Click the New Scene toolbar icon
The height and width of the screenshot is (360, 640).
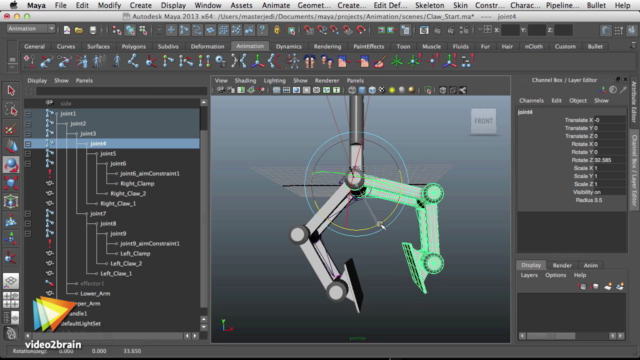67,30
